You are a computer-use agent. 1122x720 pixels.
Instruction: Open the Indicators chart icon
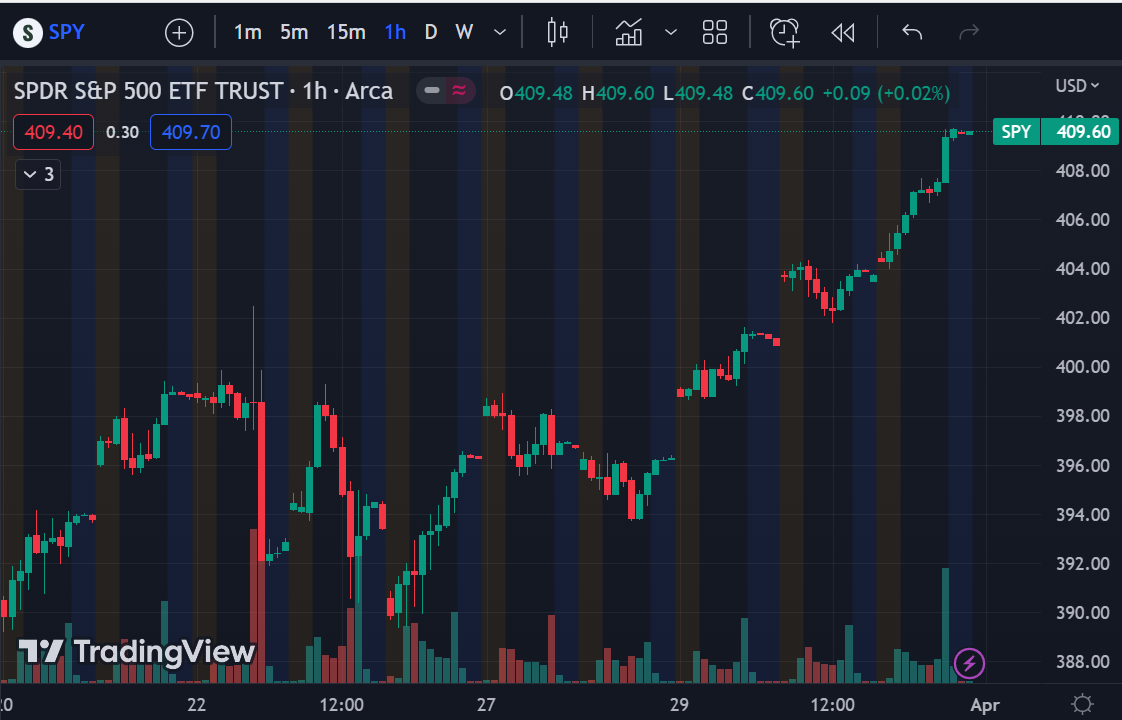629,32
